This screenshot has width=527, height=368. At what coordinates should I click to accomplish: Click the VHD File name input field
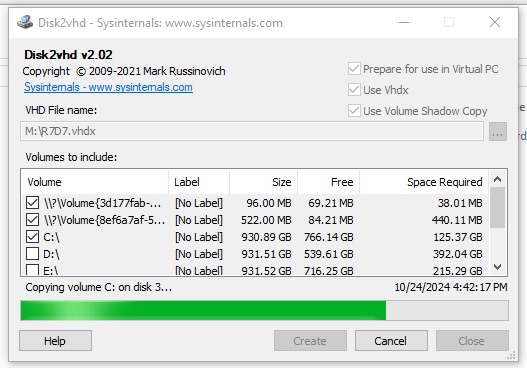click(252, 131)
